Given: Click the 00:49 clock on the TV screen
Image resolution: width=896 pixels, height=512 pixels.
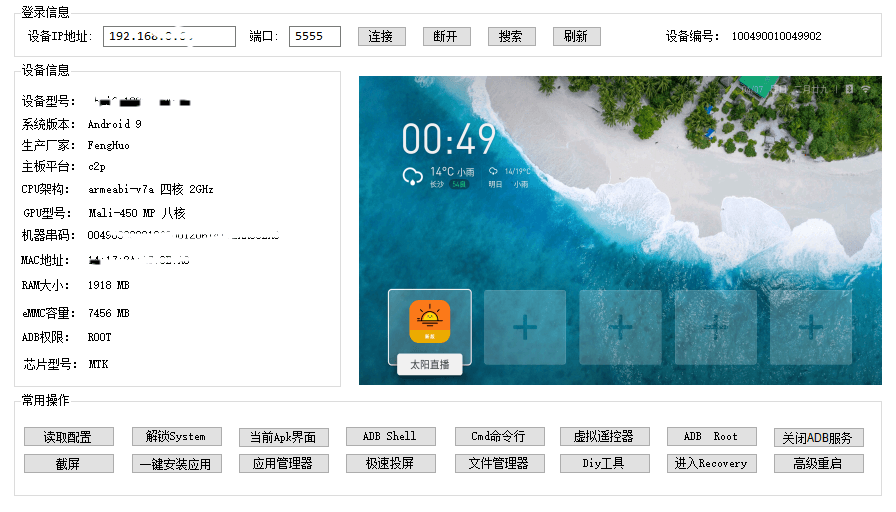Looking at the screenshot, I should [x=449, y=139].
